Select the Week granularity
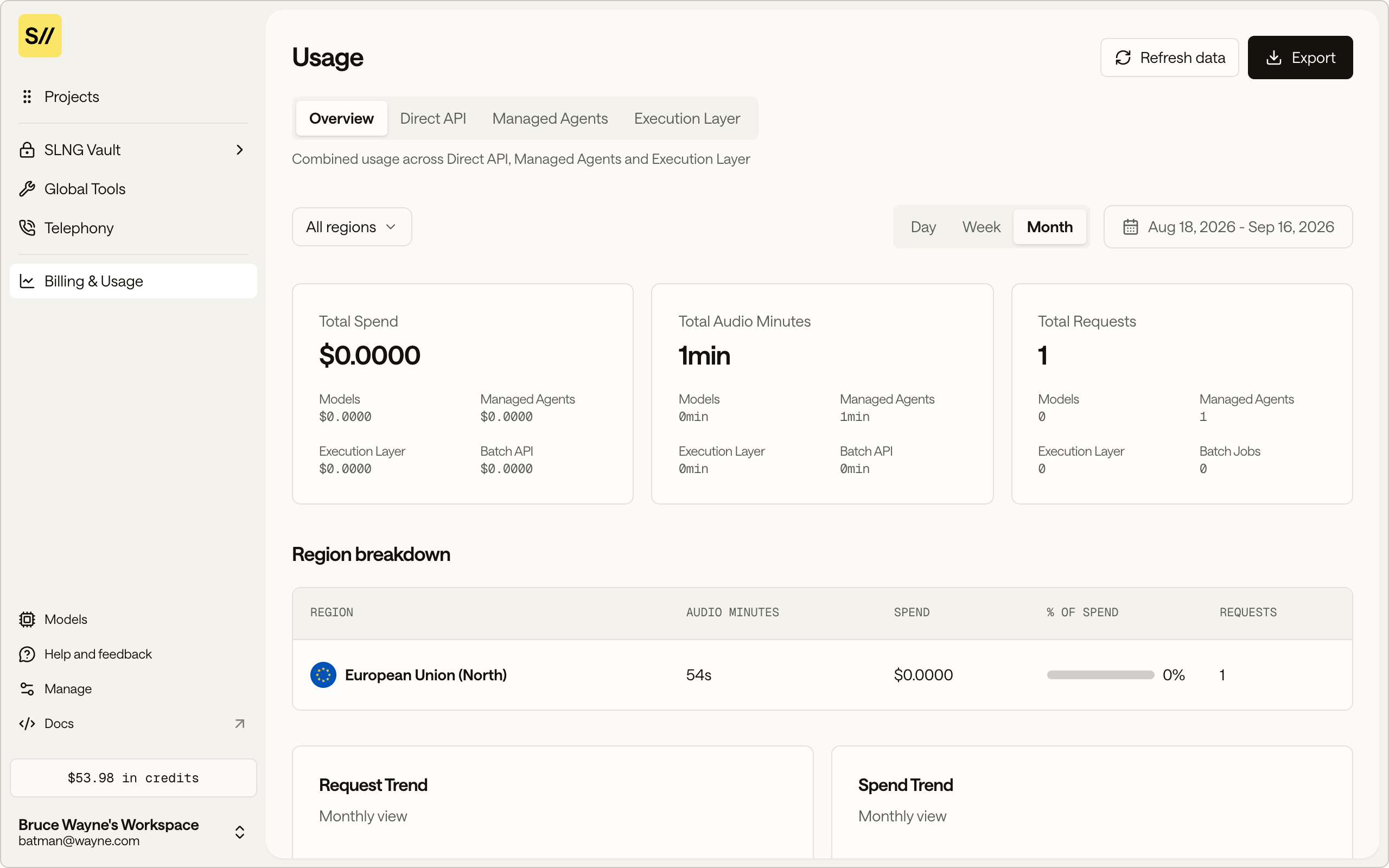Image resolution: width=1389 pixels, height=868 pixels. [982, 227]
